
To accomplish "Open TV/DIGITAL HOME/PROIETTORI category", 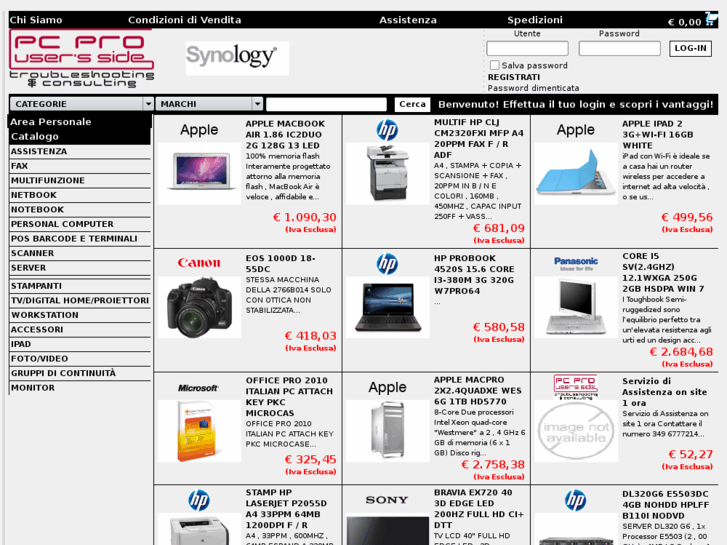I will (x=80, y=300).
